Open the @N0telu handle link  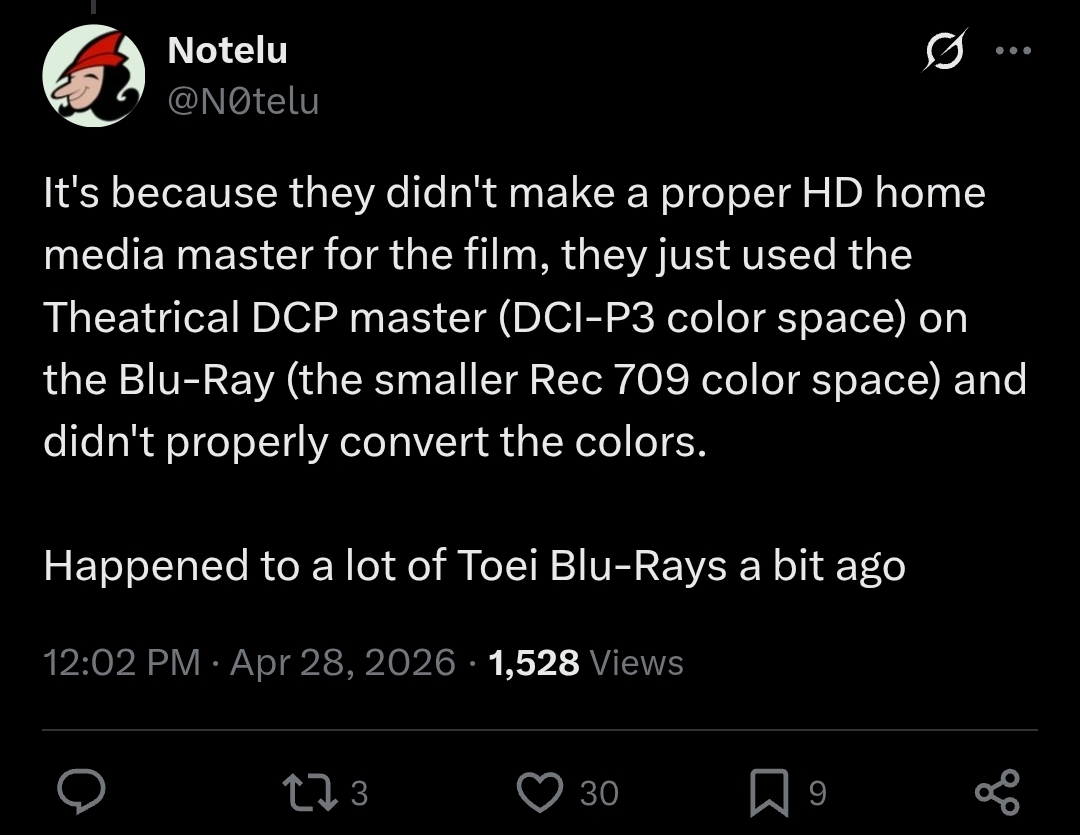(x=243, y=101)
